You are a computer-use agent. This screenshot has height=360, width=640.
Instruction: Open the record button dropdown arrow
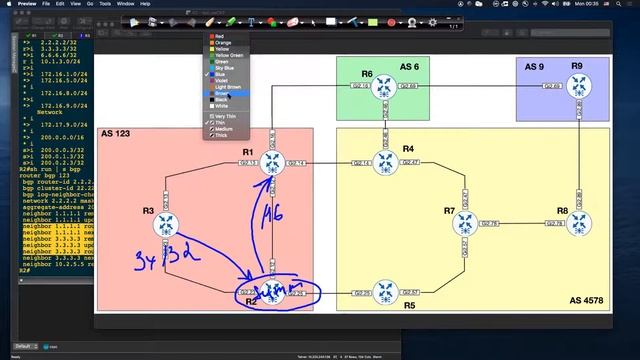tap(400, 23)
